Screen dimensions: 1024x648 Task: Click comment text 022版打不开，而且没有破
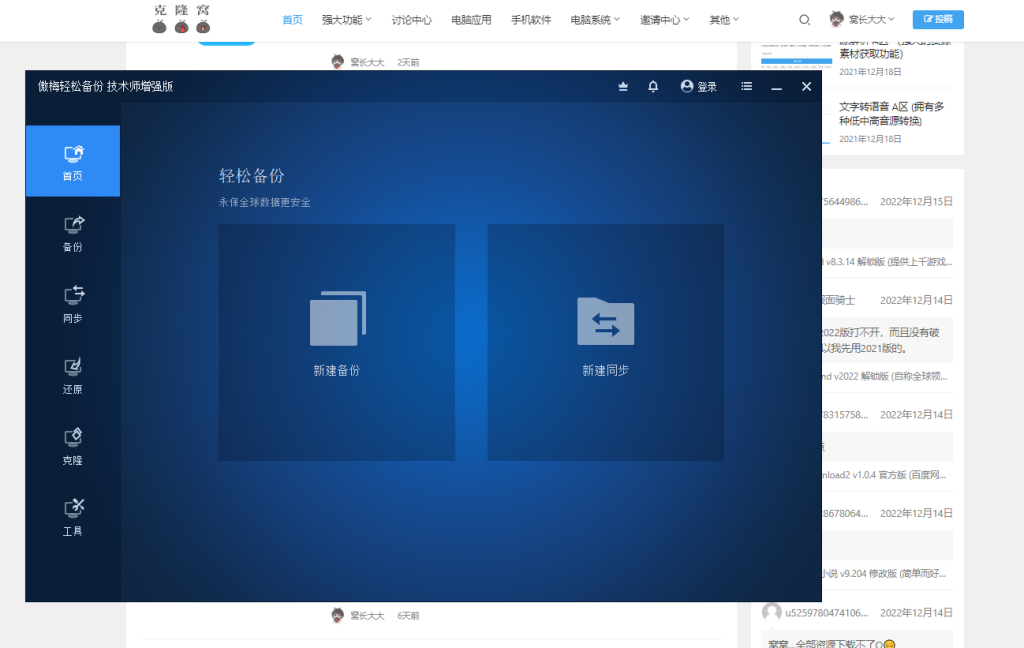[880, 332]
